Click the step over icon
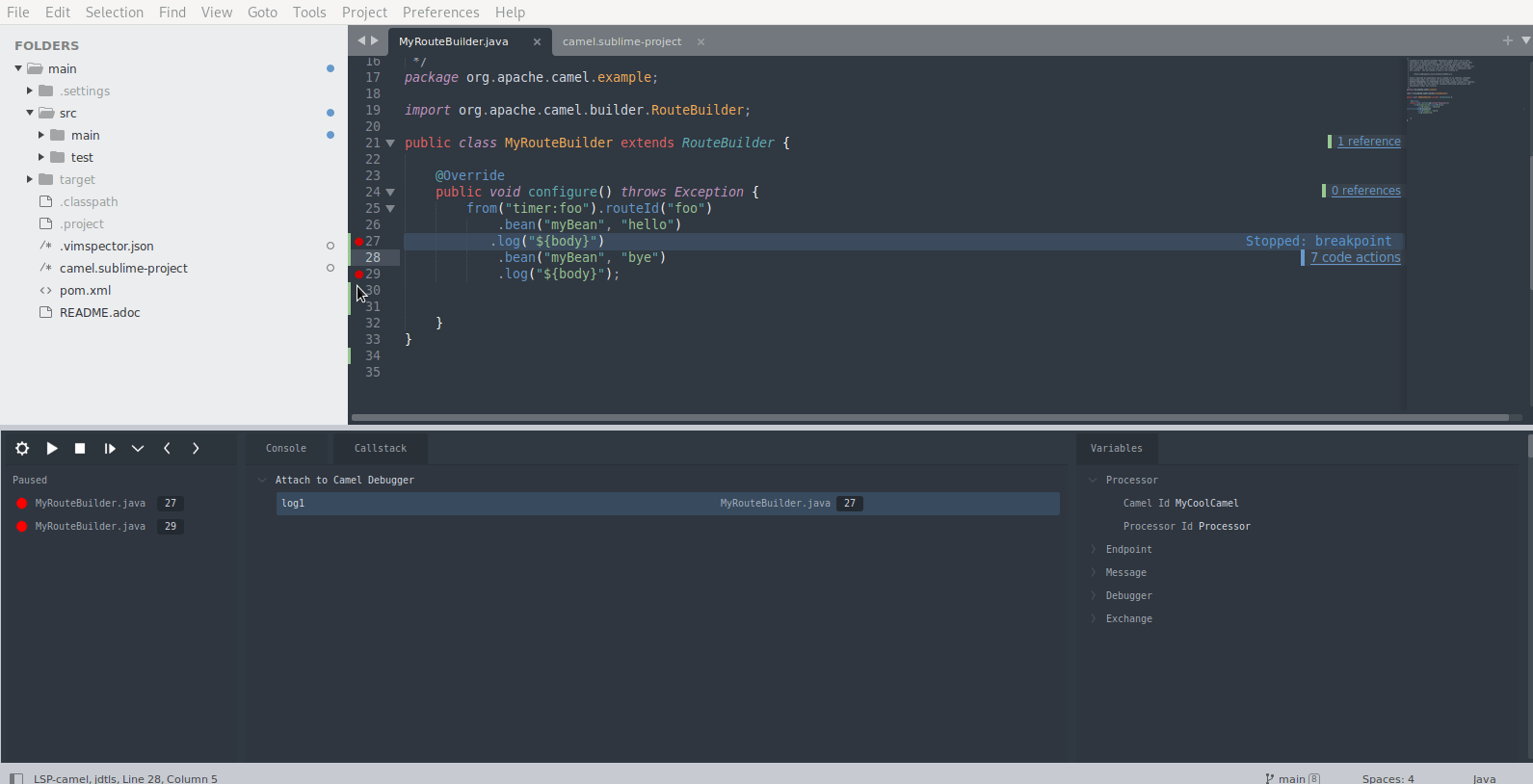The image size is (1533, 784). click(110, 449)
